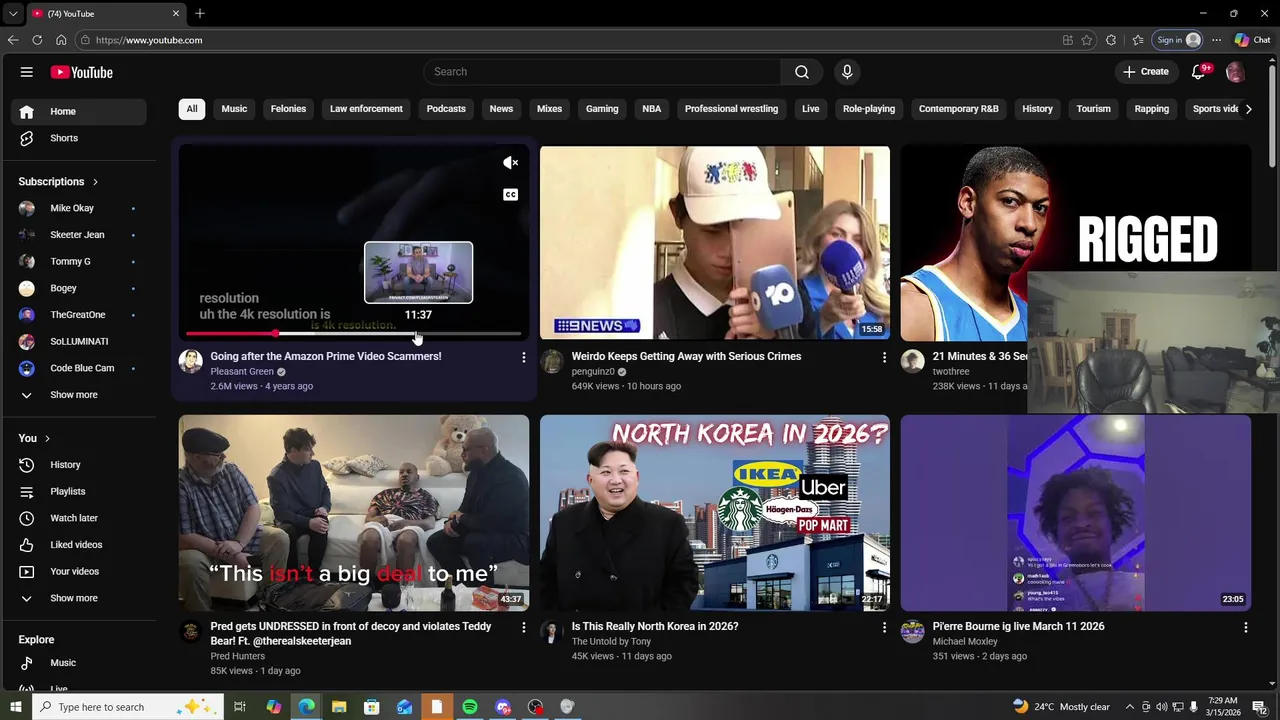Open options for North Korea in 2026 video
This screenshot has height=720, width=1280.
pyautogui.click(x=884, y=627)
